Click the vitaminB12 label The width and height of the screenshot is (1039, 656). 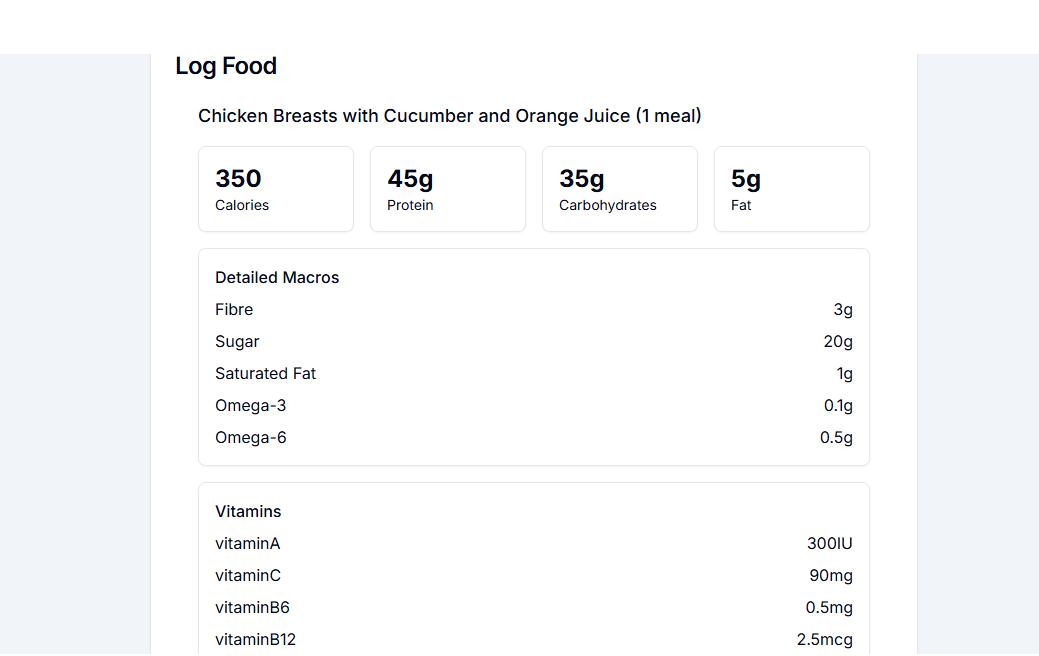tap(255, 640)
